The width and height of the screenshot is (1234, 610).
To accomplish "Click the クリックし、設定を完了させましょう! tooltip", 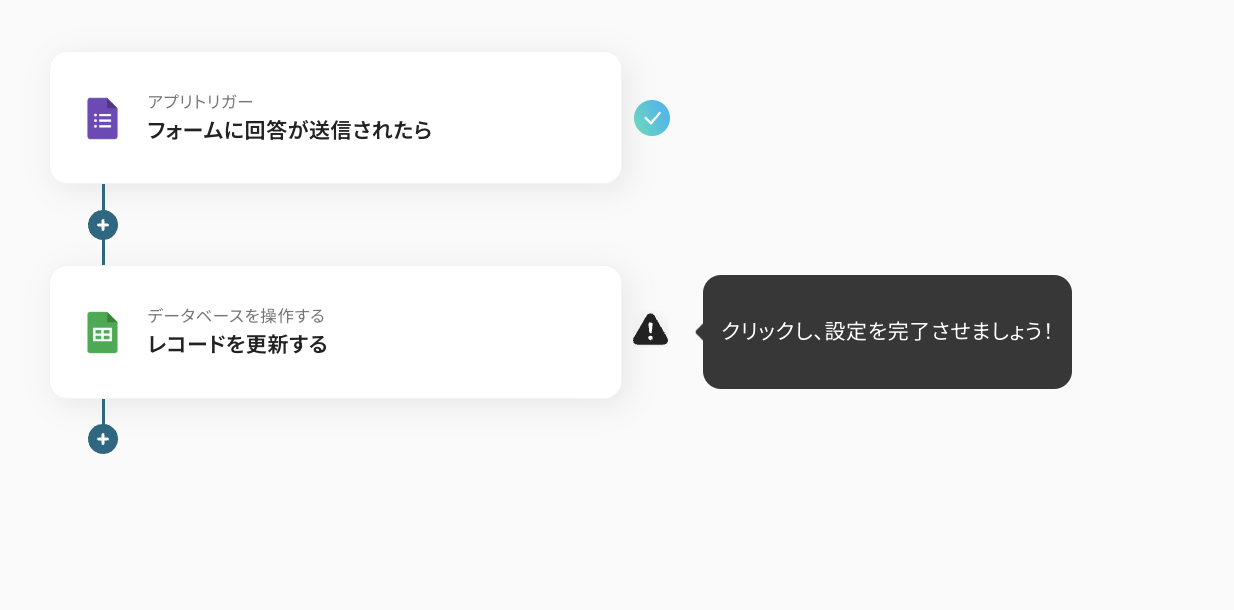I will coord(887,332).
